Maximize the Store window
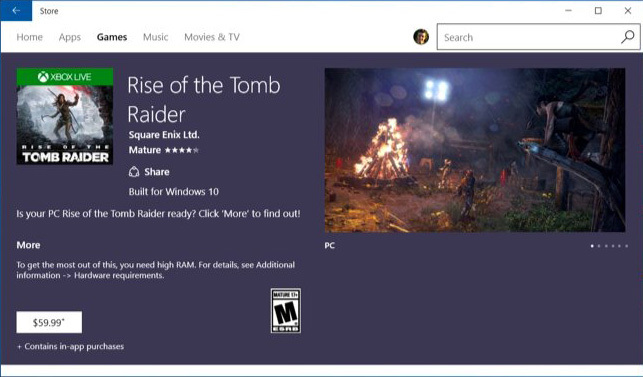Screen dimensions: 643x377 [598, 11]
